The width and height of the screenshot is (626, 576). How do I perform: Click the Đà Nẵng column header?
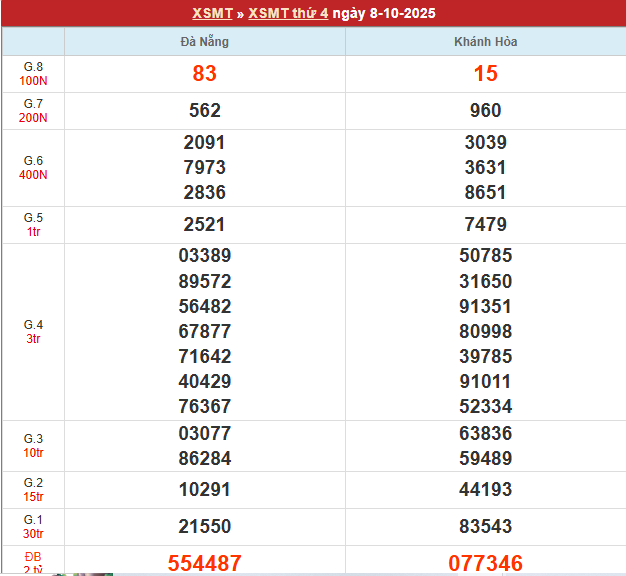click(205, 42)
